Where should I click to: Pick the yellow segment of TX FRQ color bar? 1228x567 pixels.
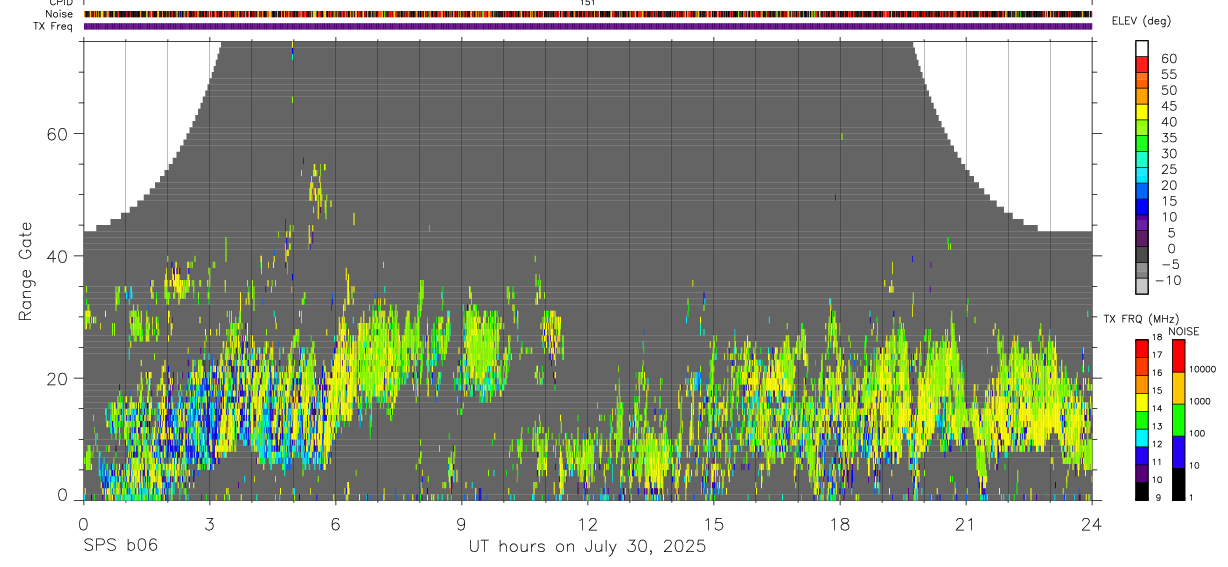click(1142, 401)
